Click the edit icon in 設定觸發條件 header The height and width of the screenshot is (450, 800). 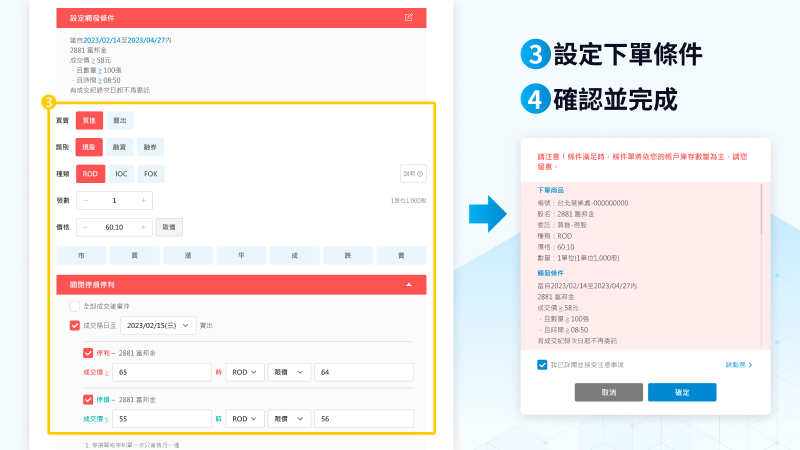click(x=408, y=18)
